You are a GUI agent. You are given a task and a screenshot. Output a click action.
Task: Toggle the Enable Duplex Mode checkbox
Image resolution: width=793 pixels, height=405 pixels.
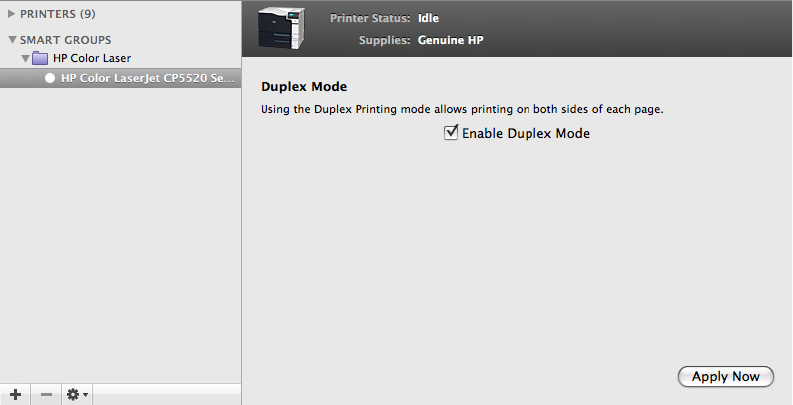(451, 132)
